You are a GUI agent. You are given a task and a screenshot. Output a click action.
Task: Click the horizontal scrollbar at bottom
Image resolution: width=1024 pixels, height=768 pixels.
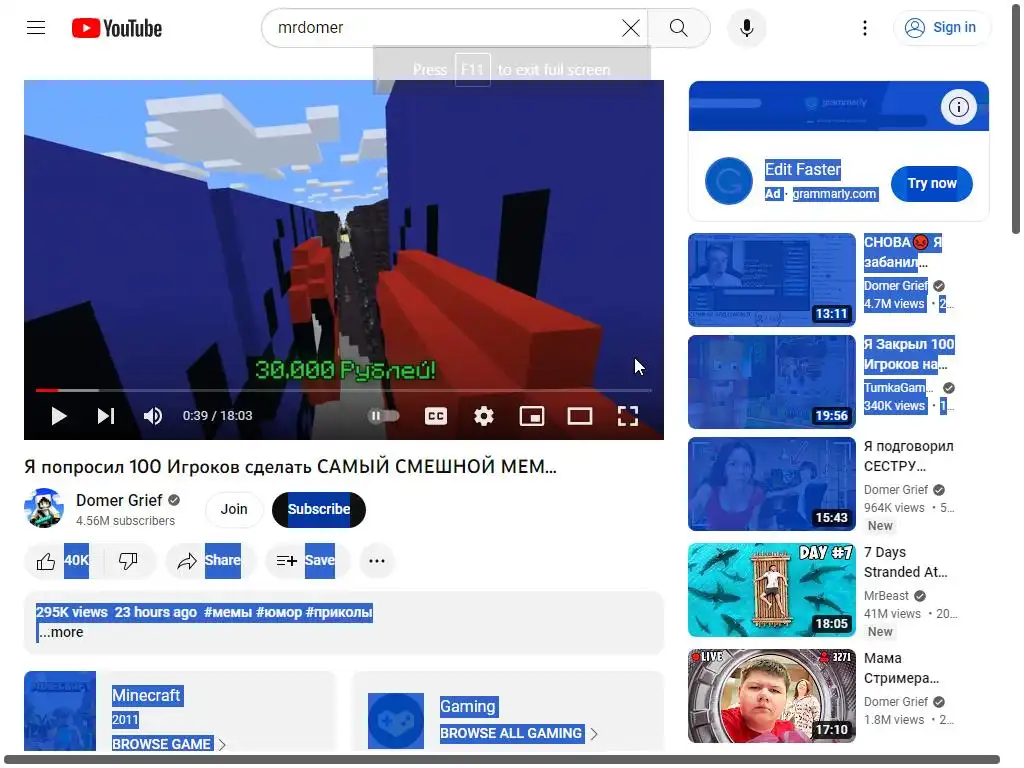[x=502, y=759]
